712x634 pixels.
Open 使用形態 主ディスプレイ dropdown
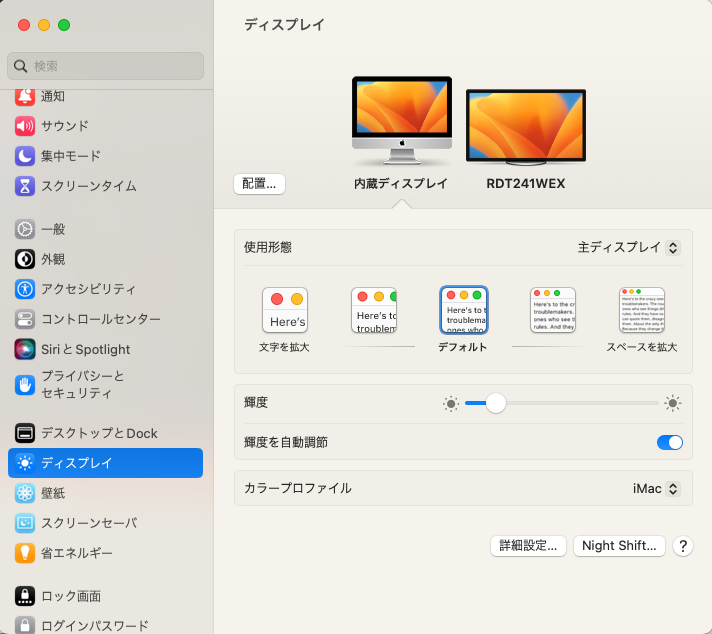629,247
